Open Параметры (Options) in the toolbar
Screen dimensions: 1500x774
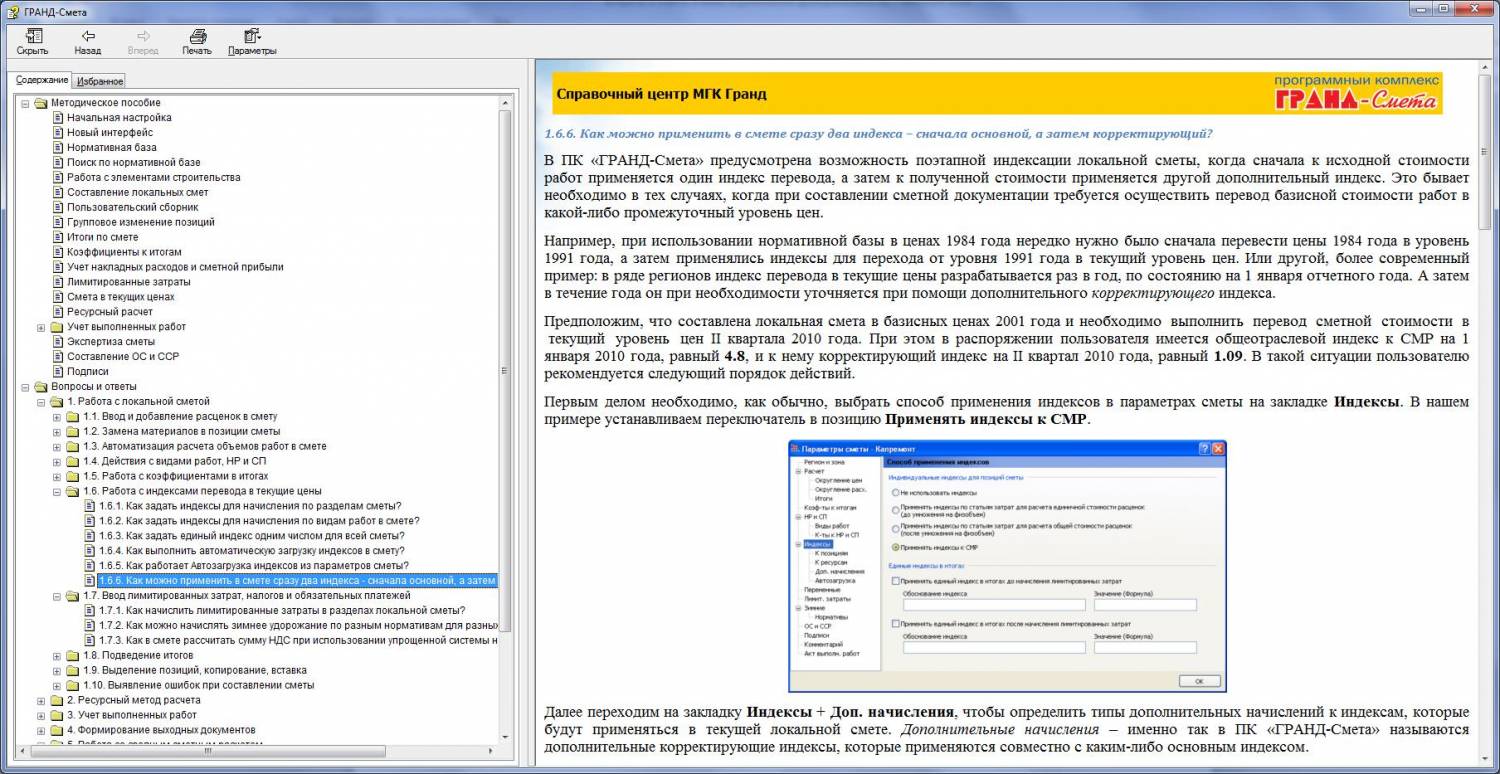(x=252, y=36)
